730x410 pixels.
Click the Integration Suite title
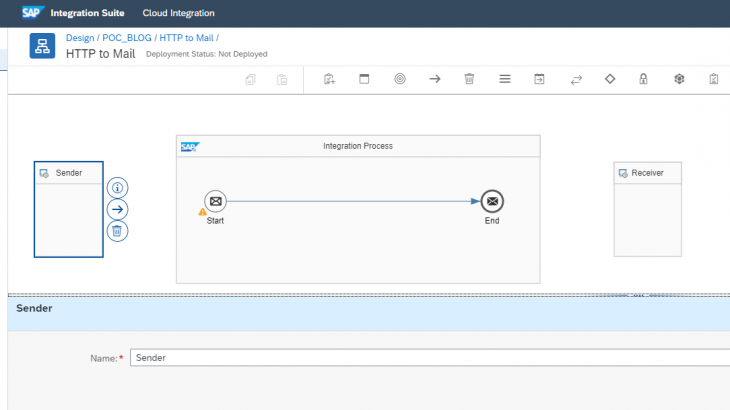click(x=88, y=13)
